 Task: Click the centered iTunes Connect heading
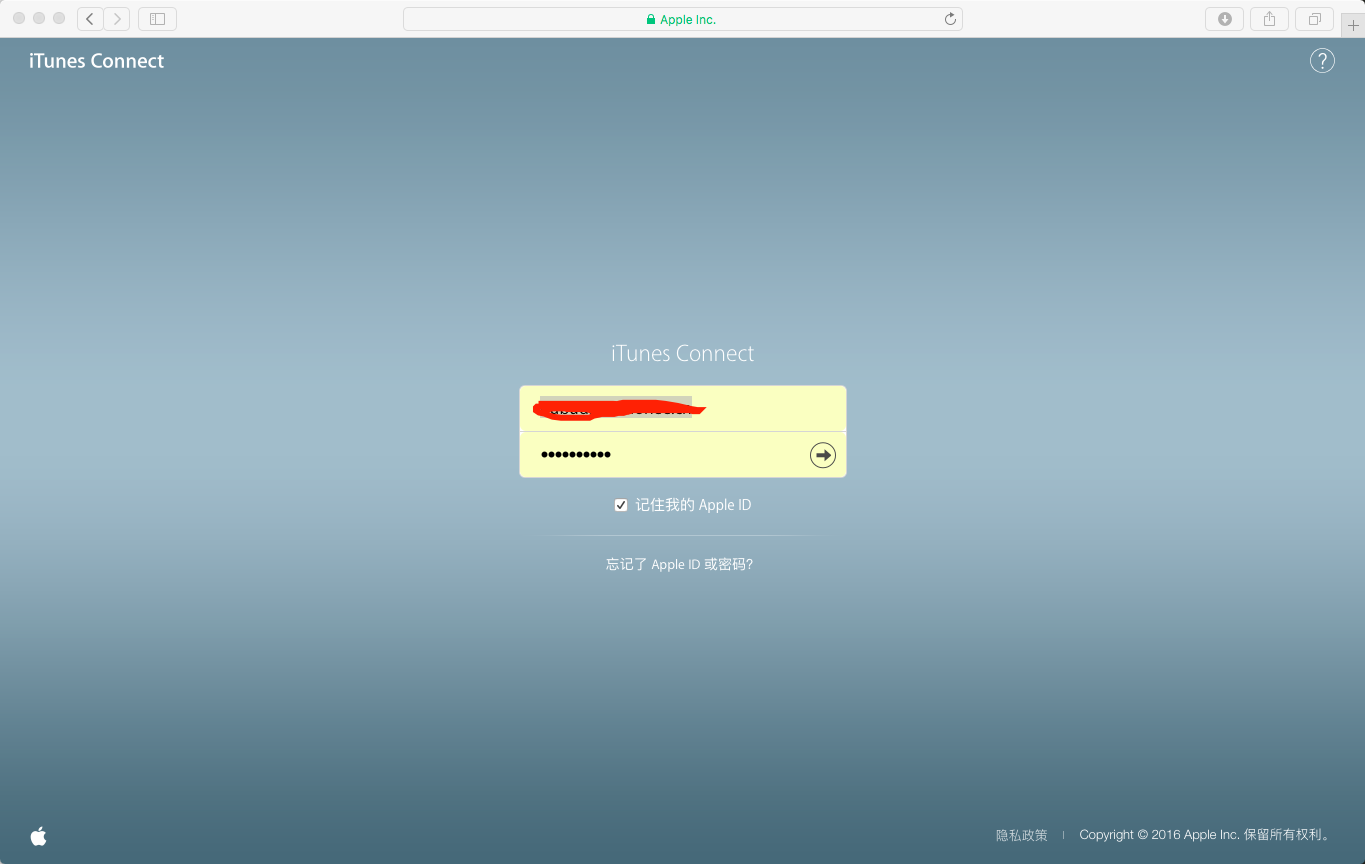coord(683,353)
